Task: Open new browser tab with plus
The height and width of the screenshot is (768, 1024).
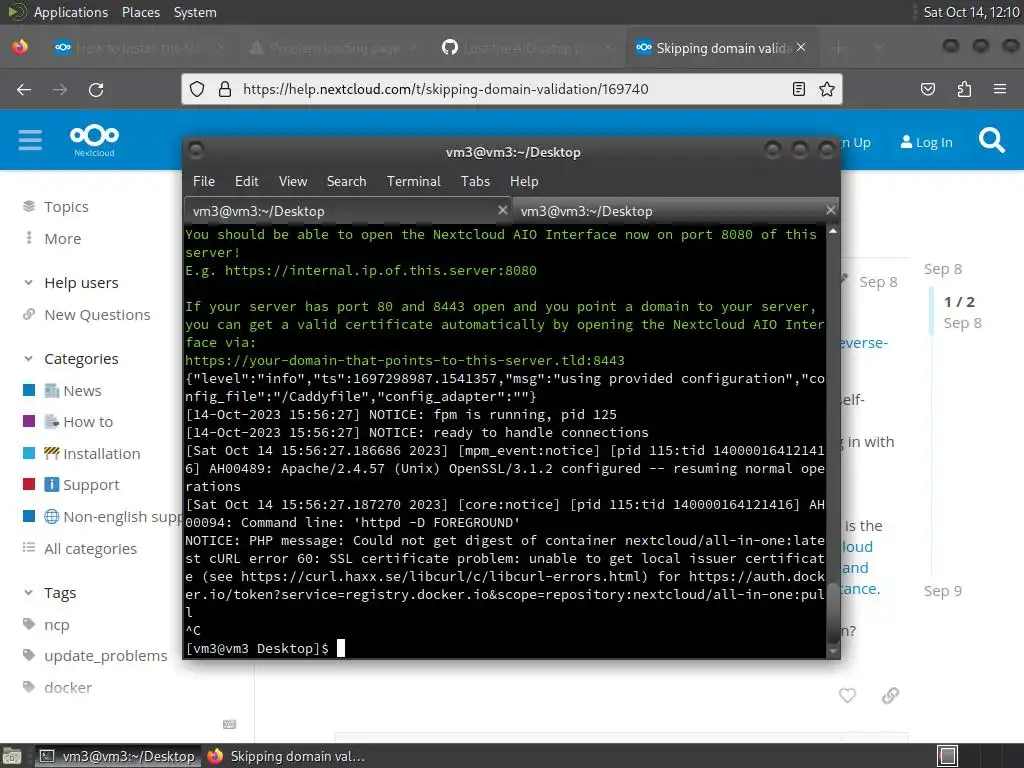Action: 839,47
